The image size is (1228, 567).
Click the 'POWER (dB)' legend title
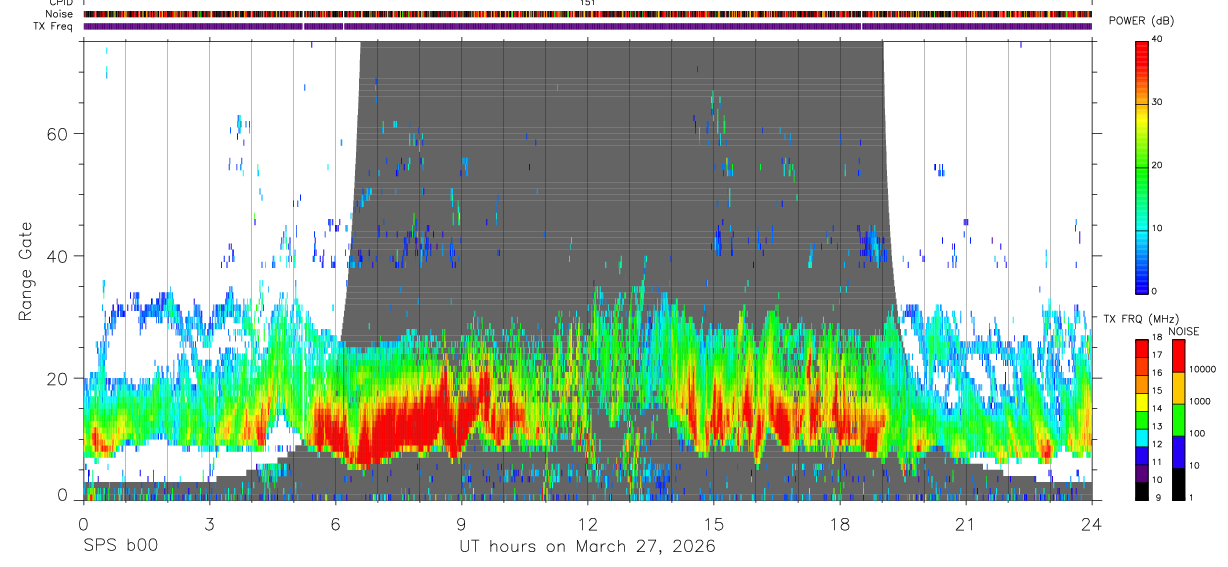click(x=1142, y=21)
